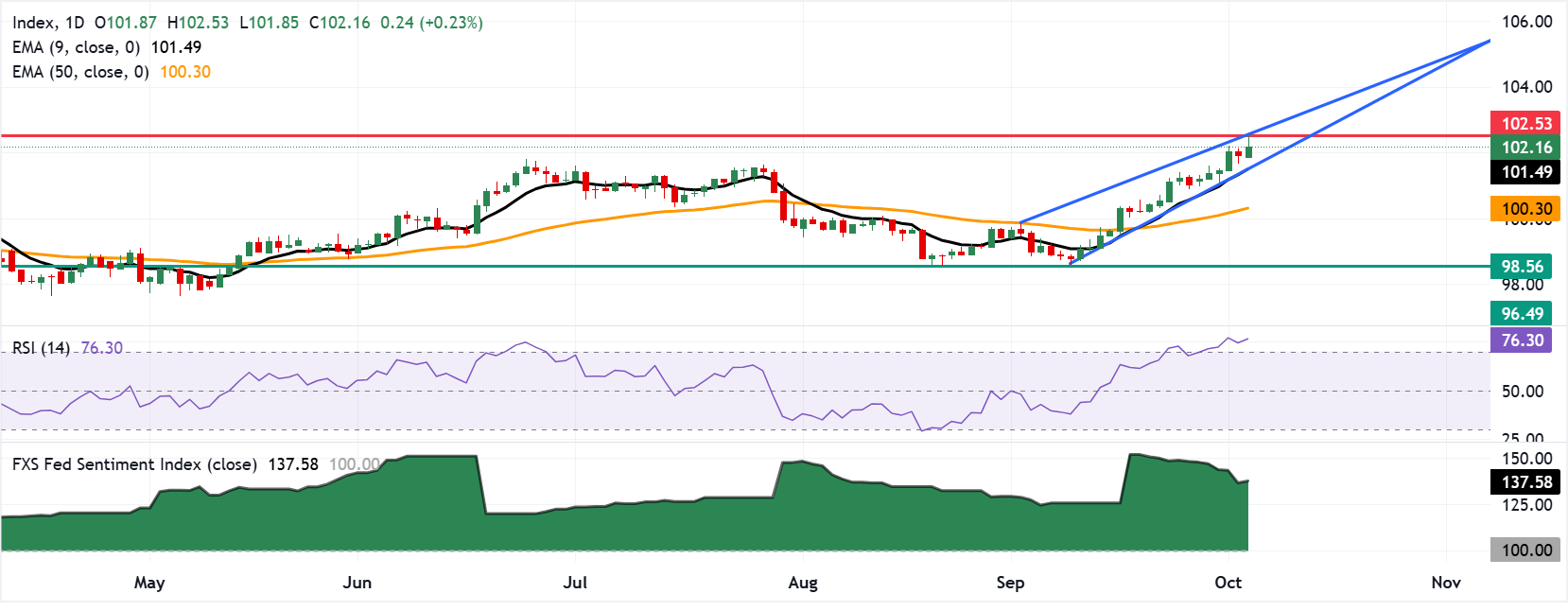Select the EMA (50, close, 0) legend
Screen dimensions: 1568x611
80,72
